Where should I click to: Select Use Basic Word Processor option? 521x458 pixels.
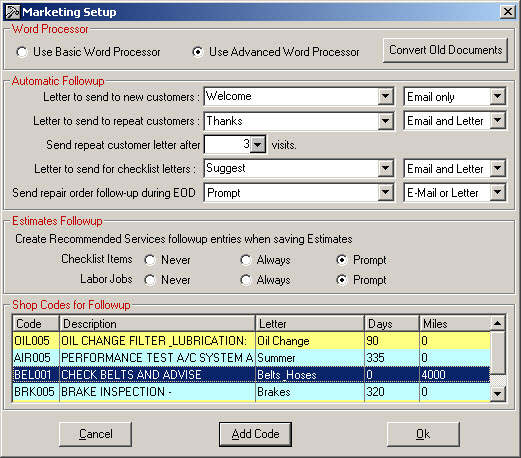tap(22, 52)
